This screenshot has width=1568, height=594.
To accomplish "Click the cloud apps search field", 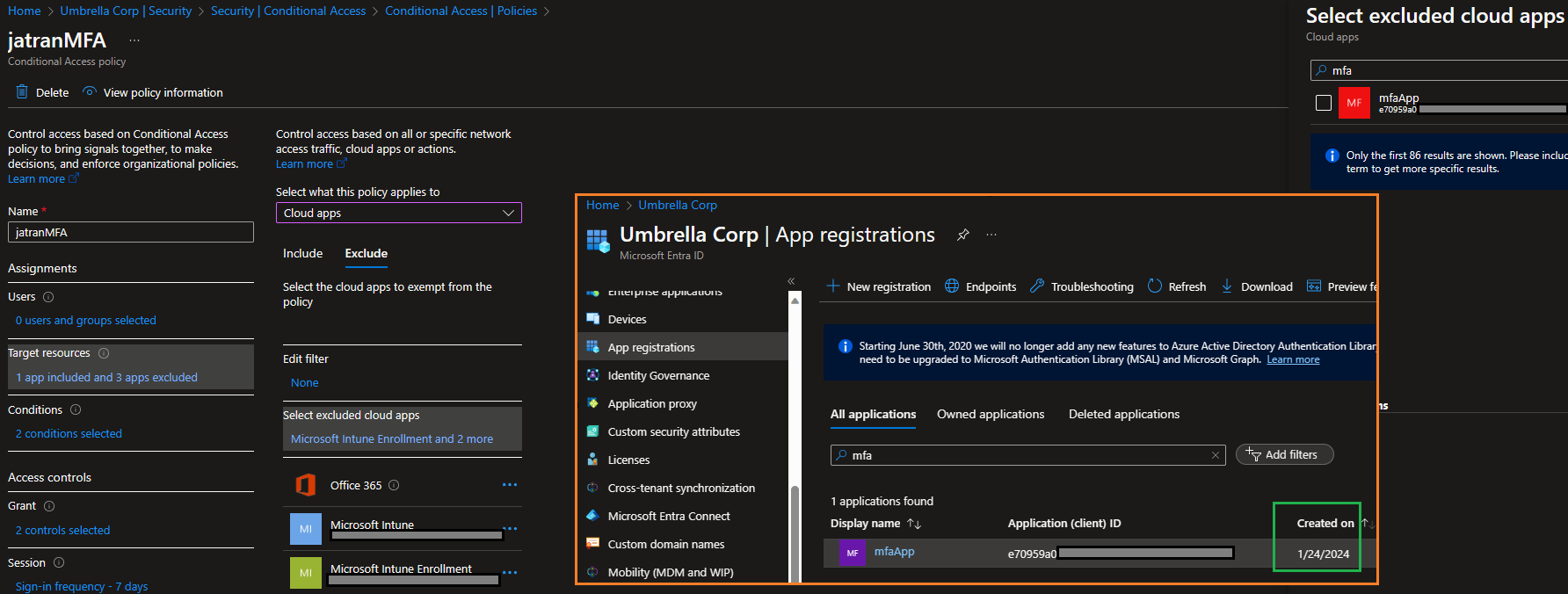I will coord(1439,70).
